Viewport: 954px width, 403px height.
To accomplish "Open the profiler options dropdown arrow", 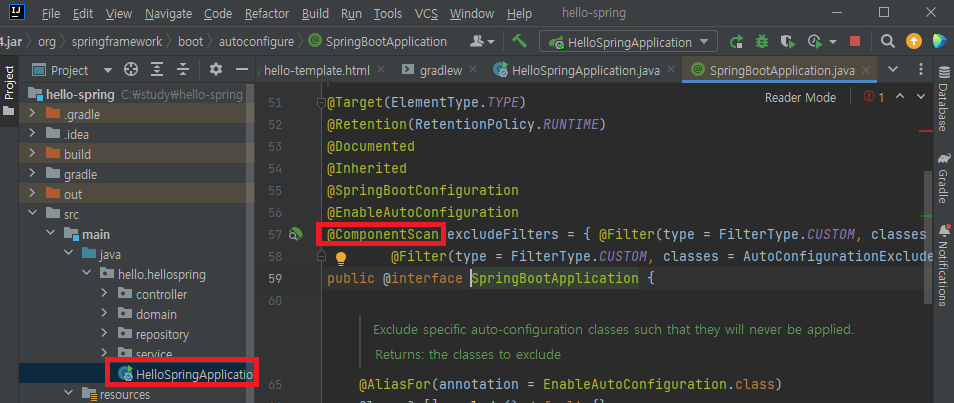I will click(833, 42).
